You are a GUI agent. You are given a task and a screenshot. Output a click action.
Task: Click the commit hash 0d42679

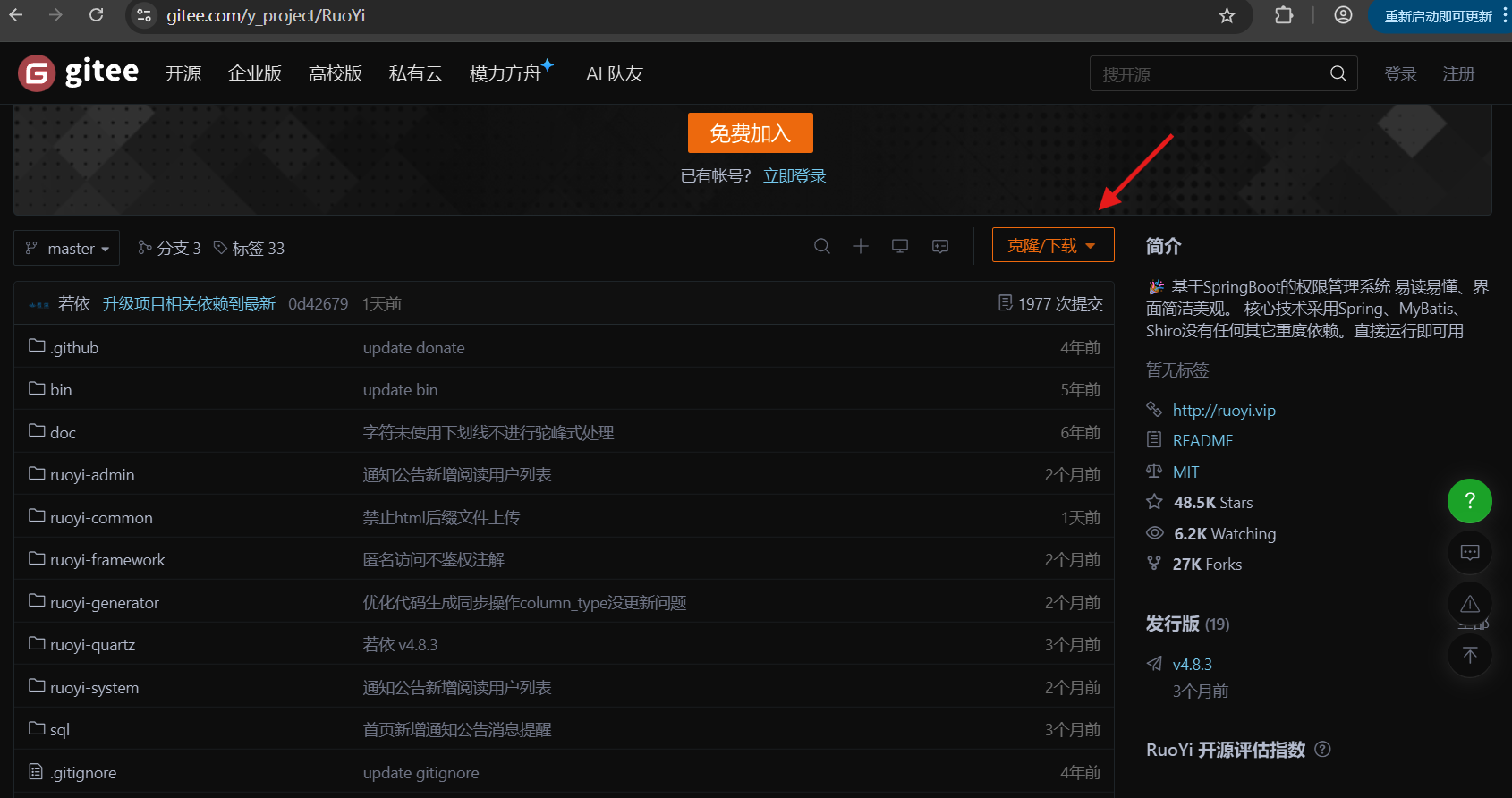click(318, 304)
